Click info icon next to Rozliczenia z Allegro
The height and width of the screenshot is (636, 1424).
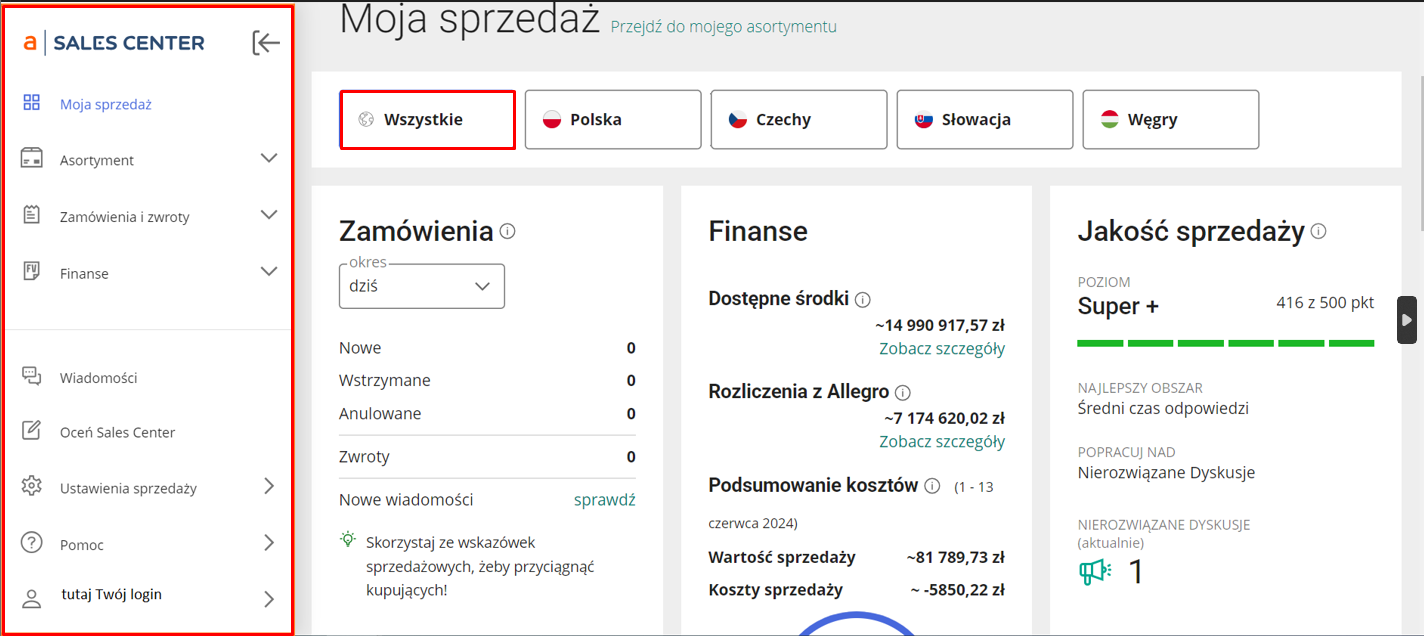click(x=903, y=392)
